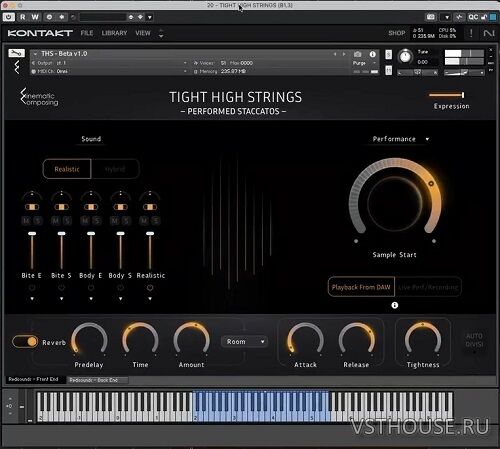Screen dimensions: 500x449
Task: Solo the Realistic channel
Action: tap(156, 221)
